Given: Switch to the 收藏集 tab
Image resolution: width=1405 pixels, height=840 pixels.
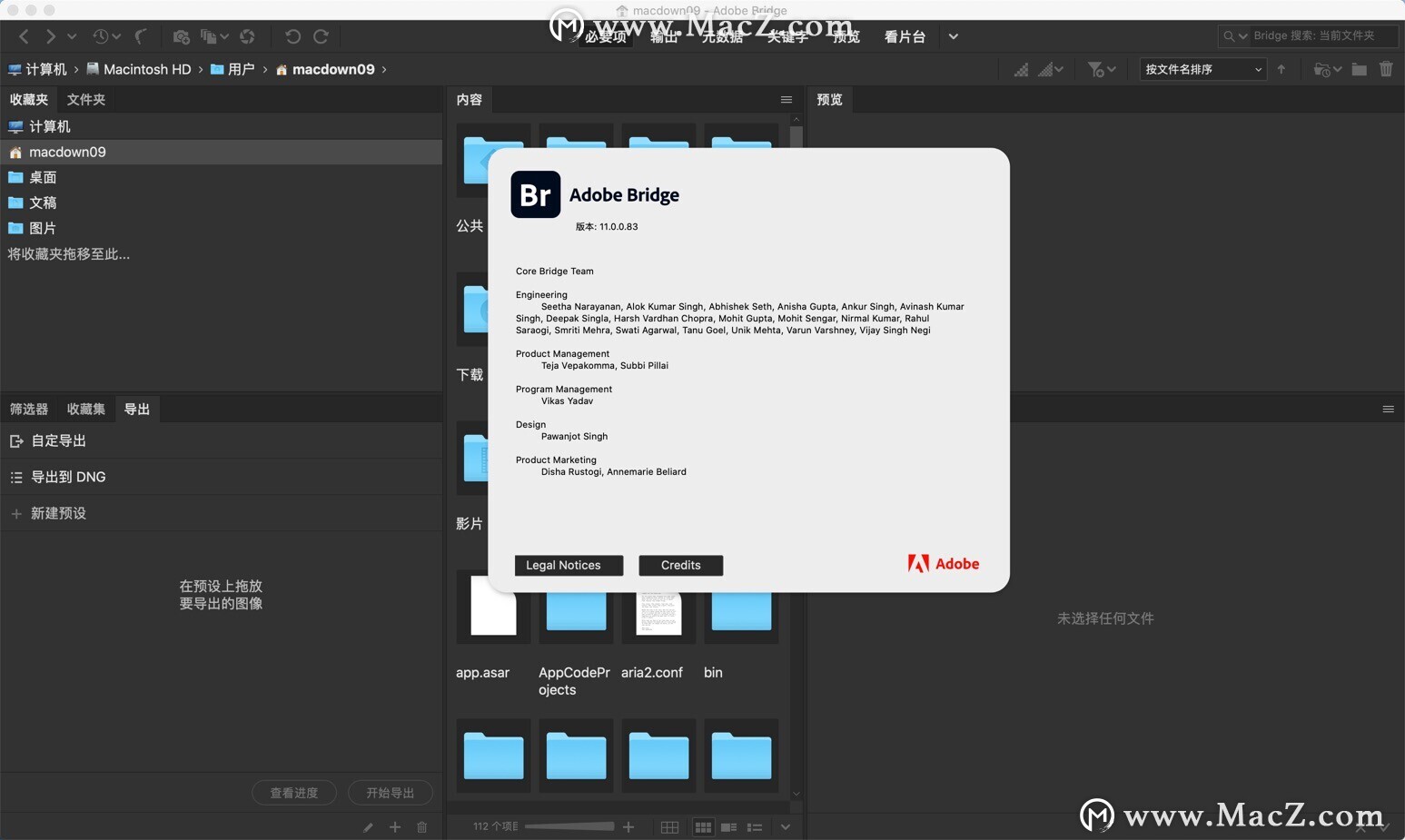Looking at the screenshot, I should 86,409.
